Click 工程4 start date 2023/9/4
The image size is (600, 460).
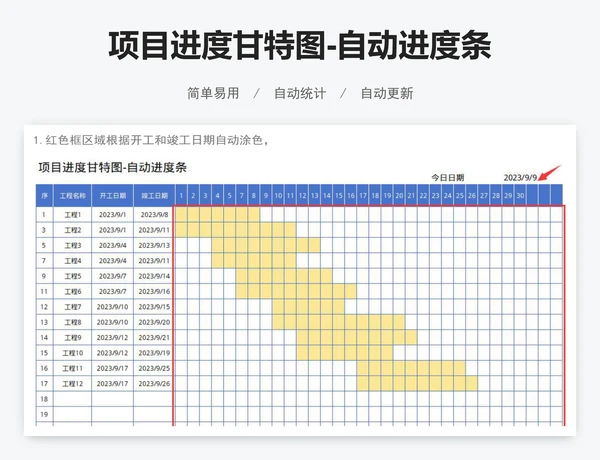[x=112, y=261]
